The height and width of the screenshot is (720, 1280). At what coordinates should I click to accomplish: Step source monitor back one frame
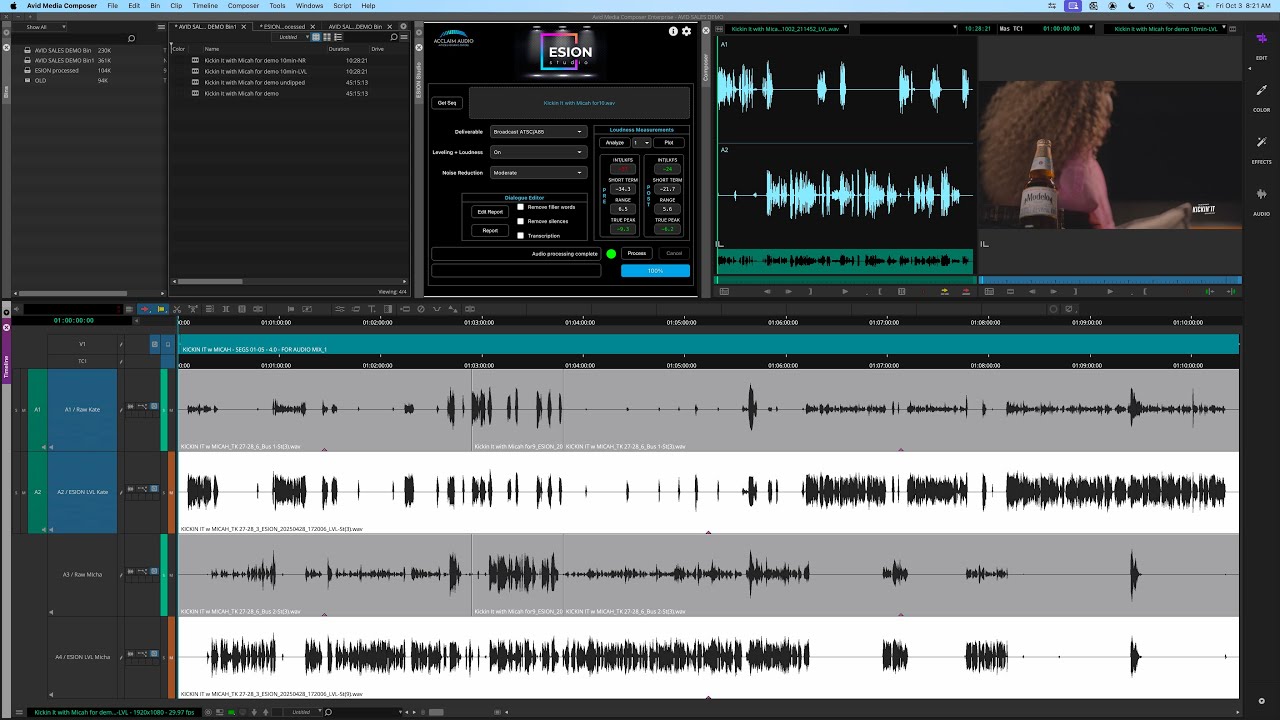point(767,292)
